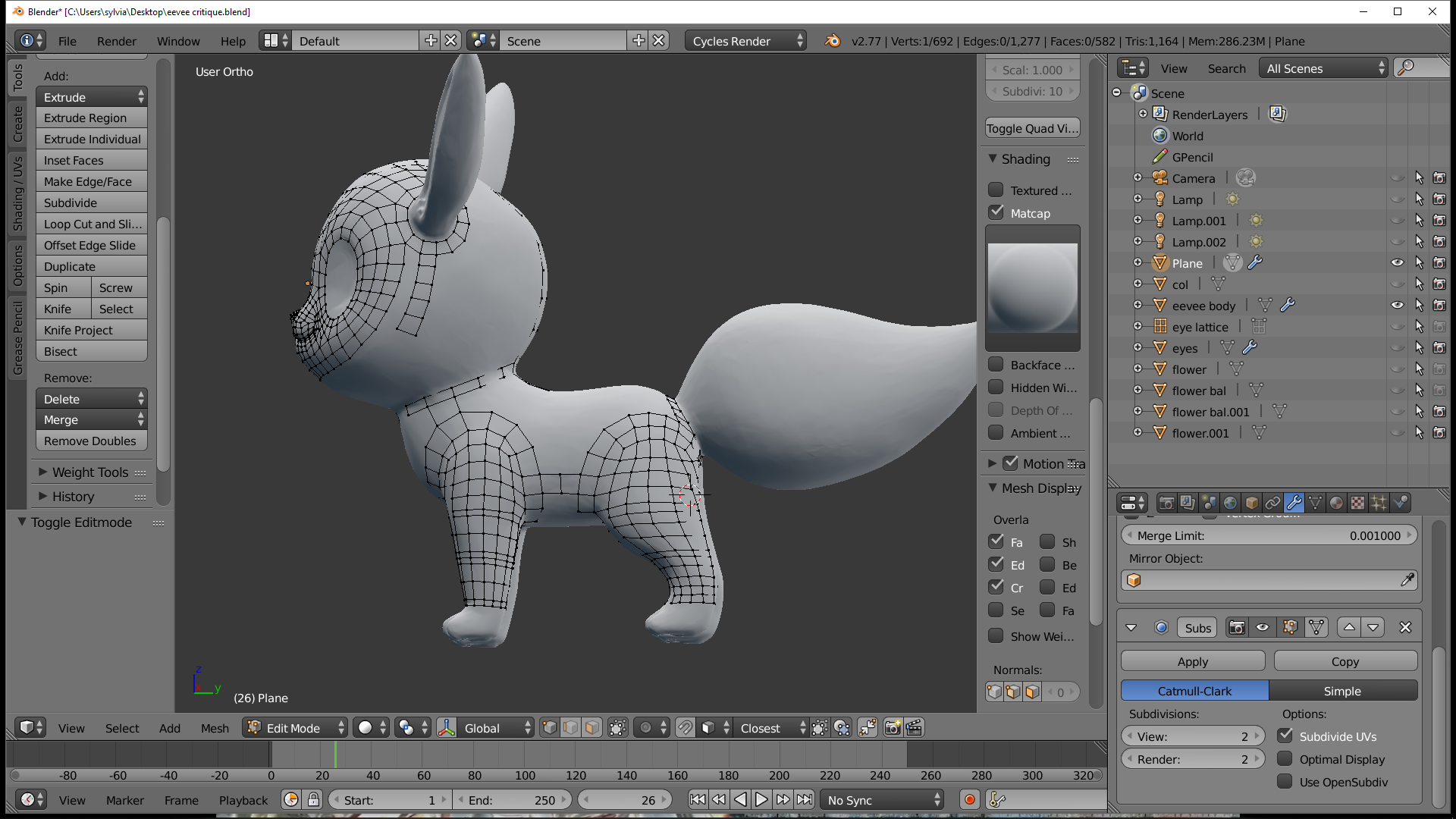Open the Edit Mode selector dropdown
This screenshot has height=819, width=1456.
(x=295, y=728)
